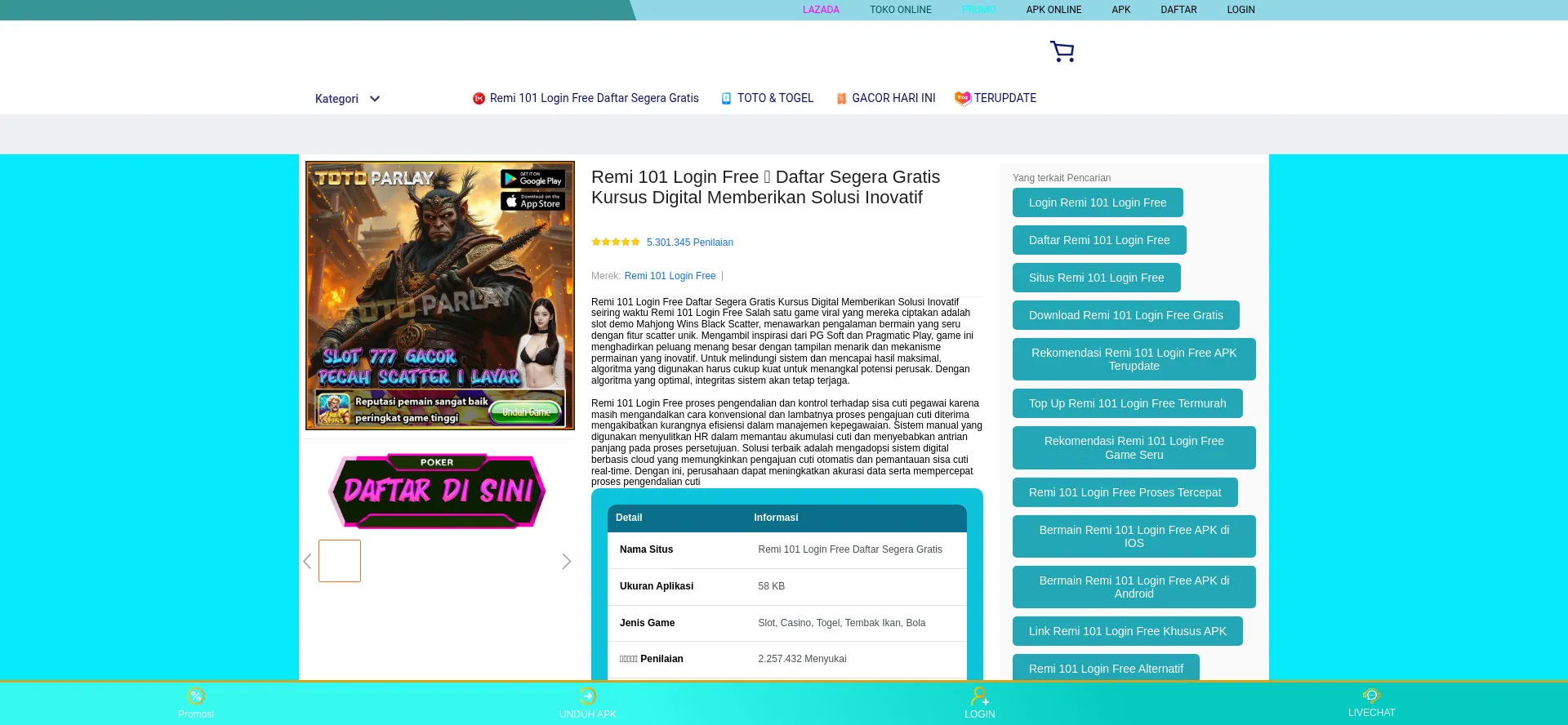This screenshot has height=725, width=1568.
Task: Click the Promosi icon in bottom bar
Action: click(x=195, y=696)
